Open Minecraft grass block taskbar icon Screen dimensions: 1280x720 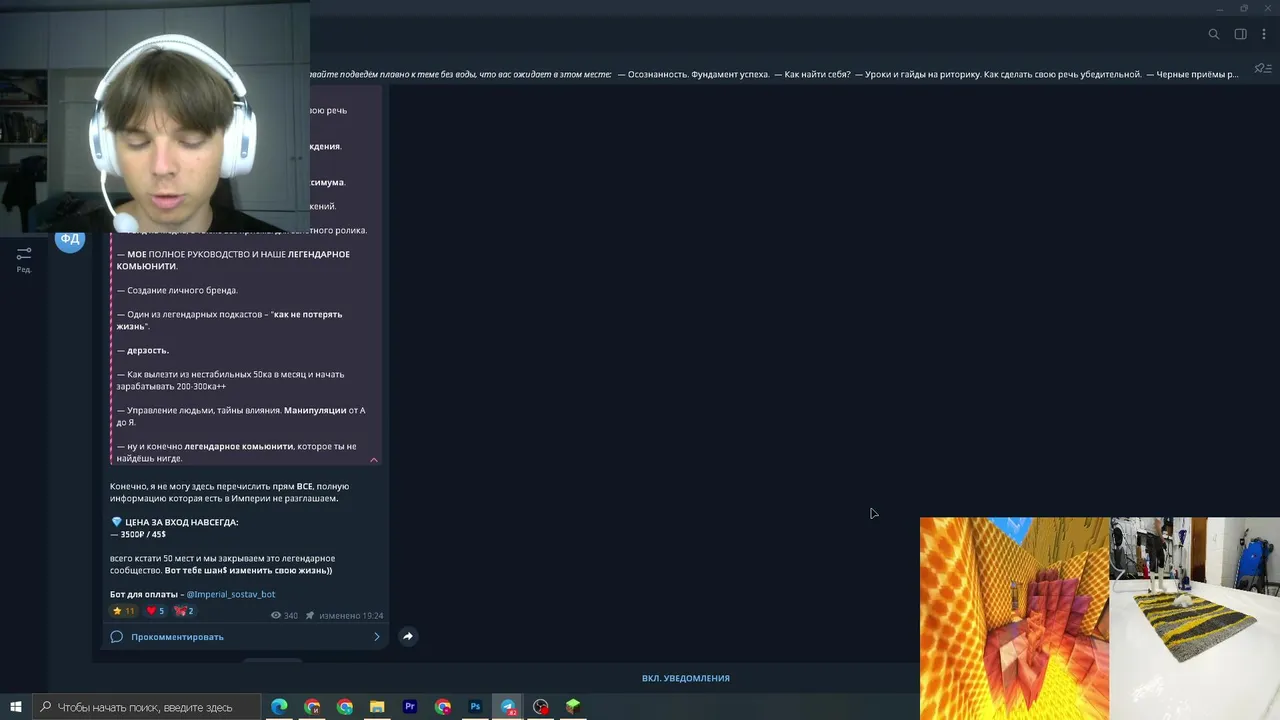[573, 707]
